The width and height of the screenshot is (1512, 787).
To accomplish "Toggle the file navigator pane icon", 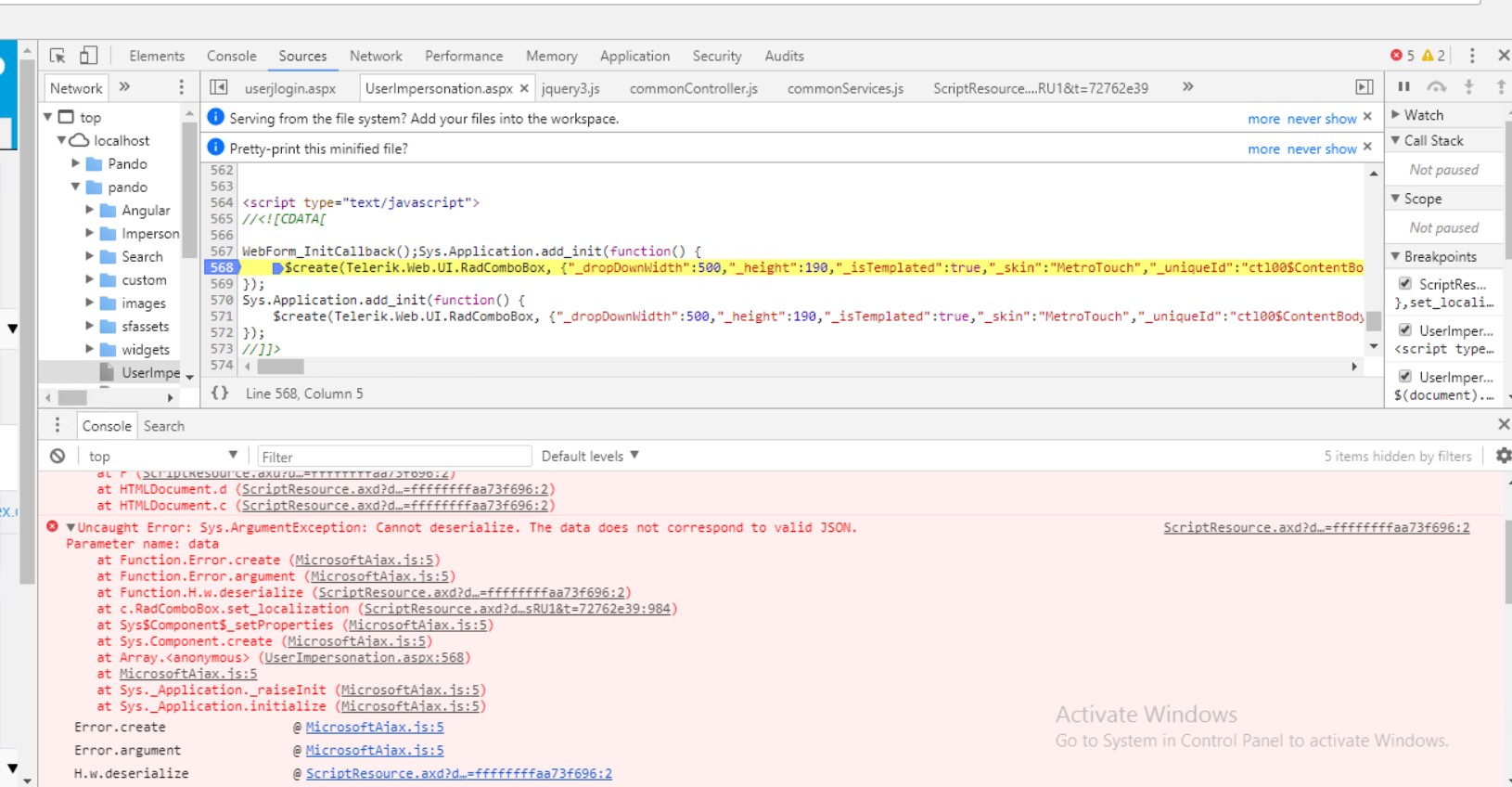I will pos(219,87).
